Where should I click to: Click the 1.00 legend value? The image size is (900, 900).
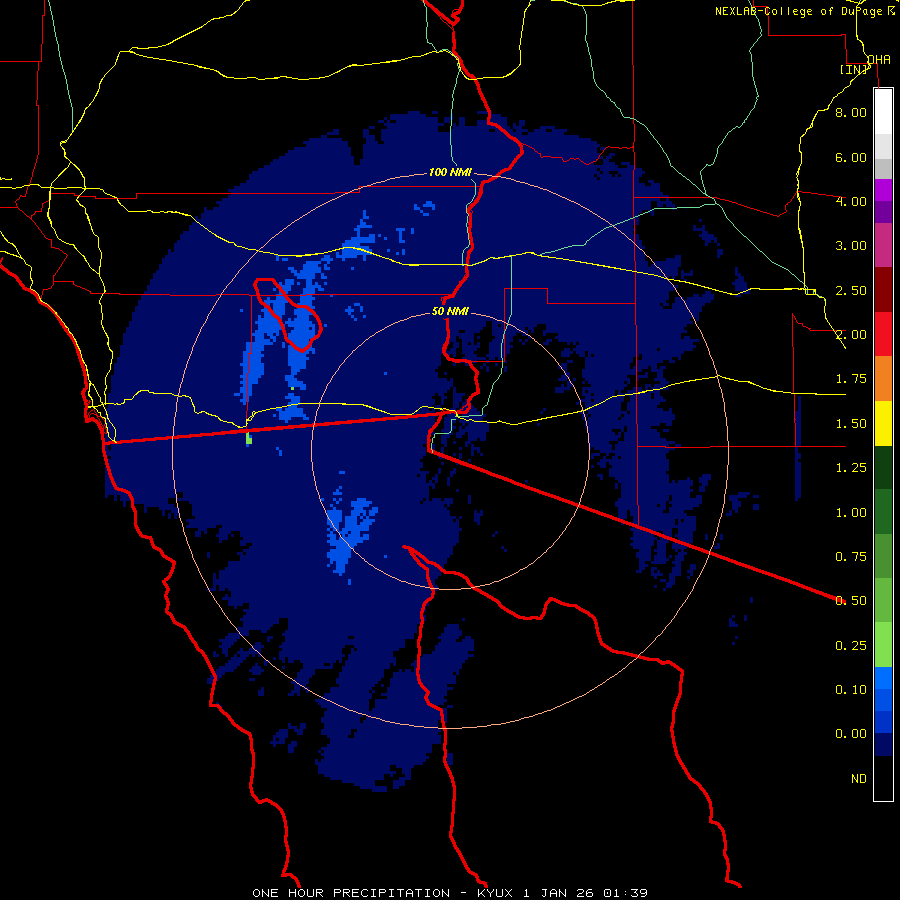pos(851,513)
